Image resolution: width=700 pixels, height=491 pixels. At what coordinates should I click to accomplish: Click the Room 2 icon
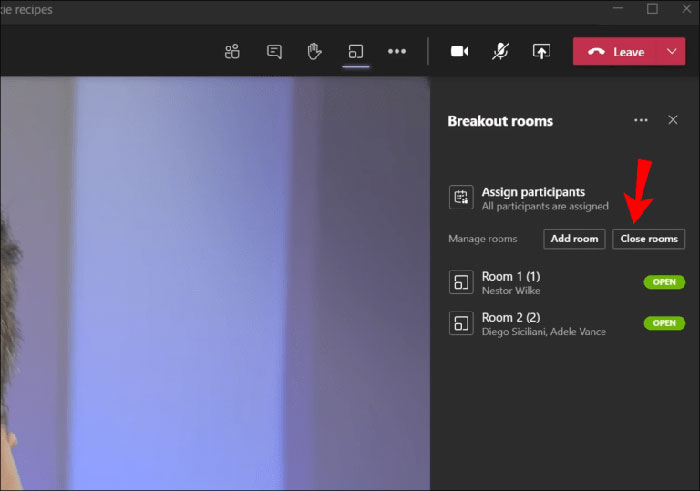461,324
